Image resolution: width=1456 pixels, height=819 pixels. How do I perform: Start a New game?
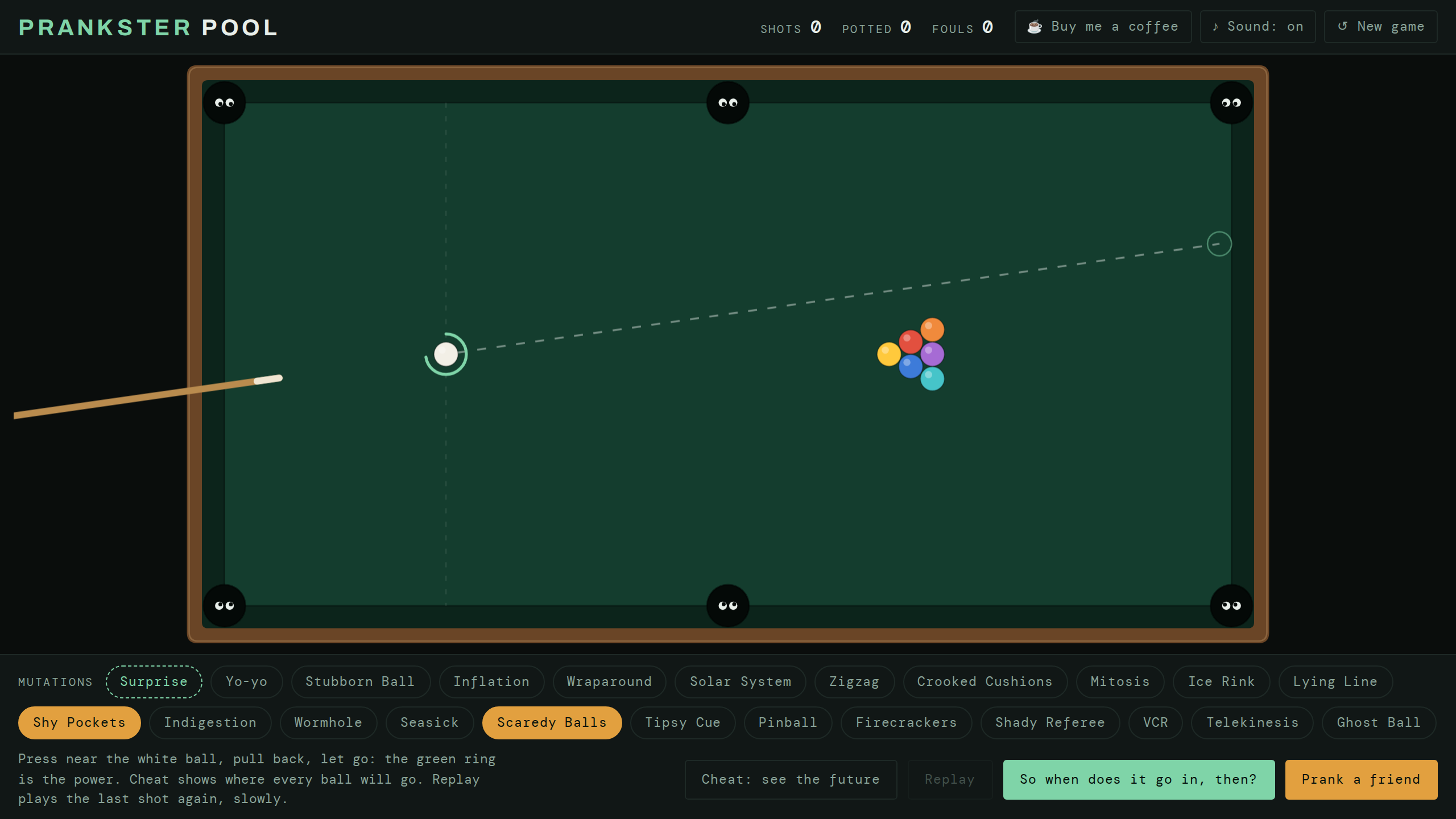click(1381, 27)
